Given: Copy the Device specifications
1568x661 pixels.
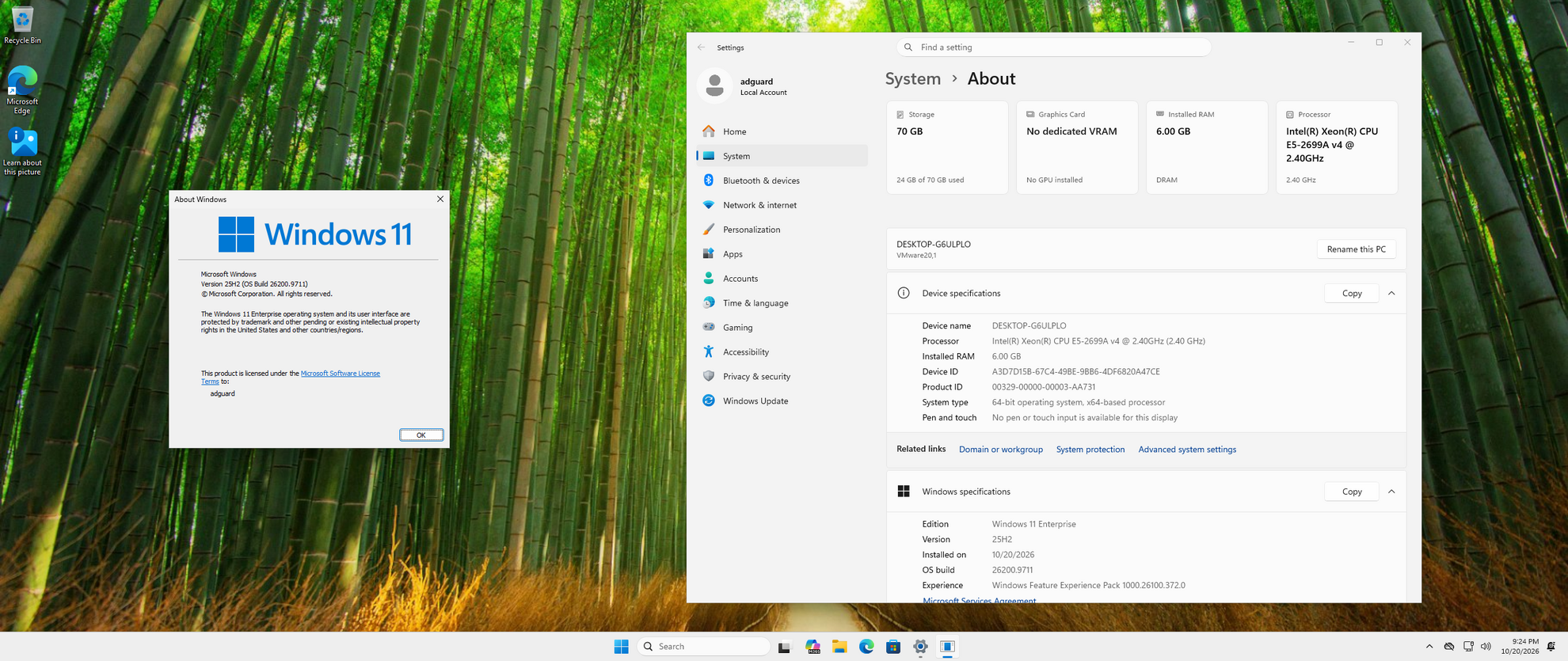Looking at the screenshot, I should 1352,294.
